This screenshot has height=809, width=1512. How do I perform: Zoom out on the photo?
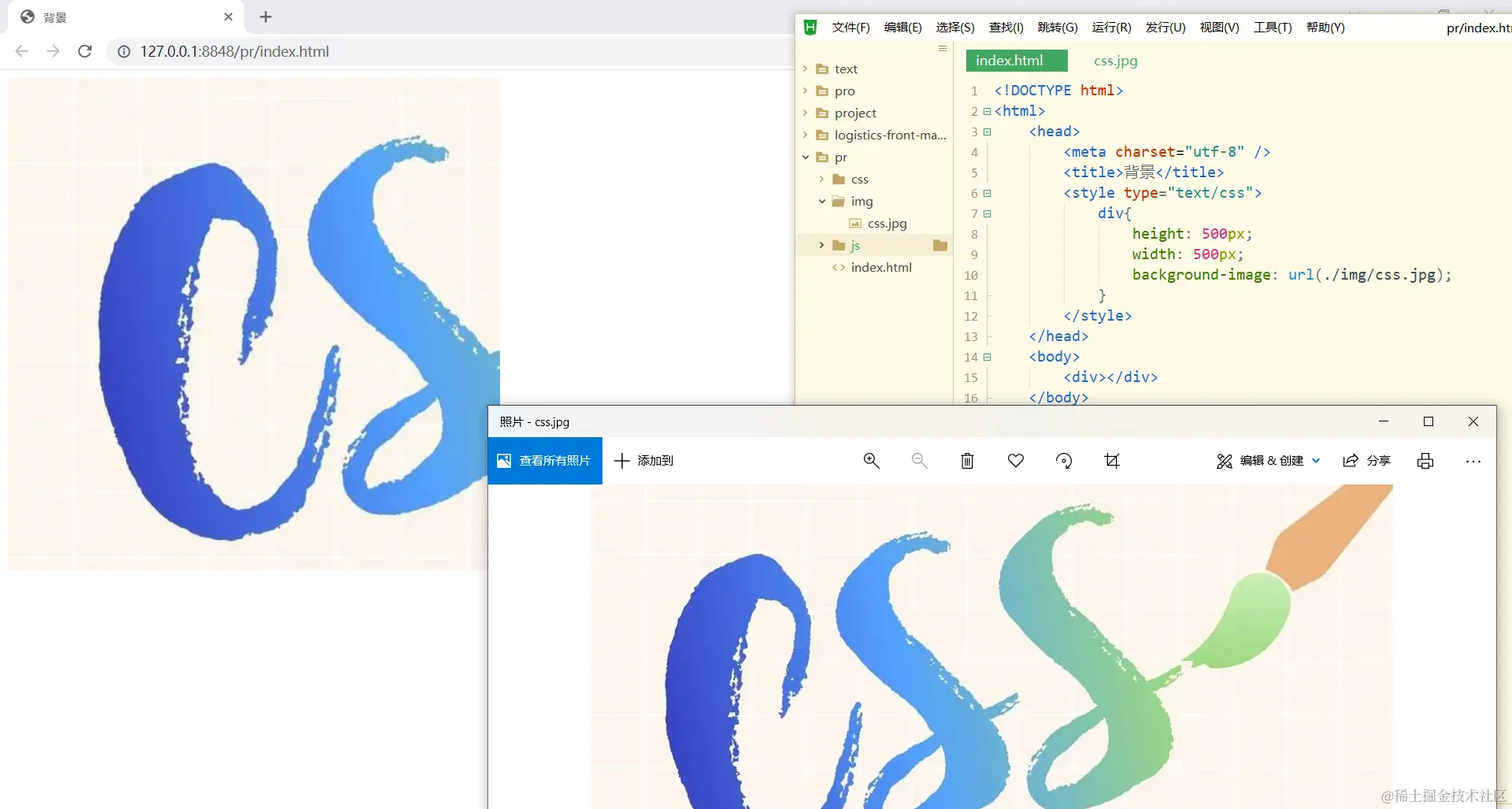click(x=919, y=461)
